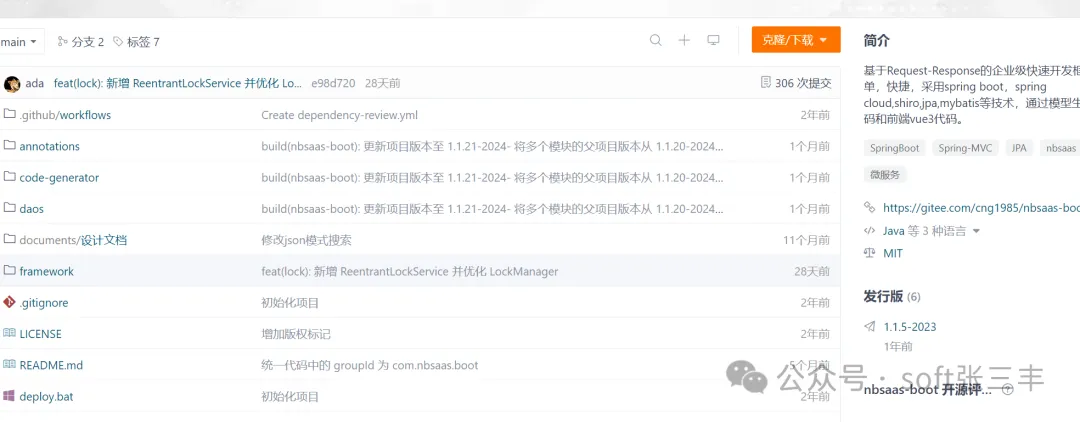View the 标签 7 tags list

143,42
